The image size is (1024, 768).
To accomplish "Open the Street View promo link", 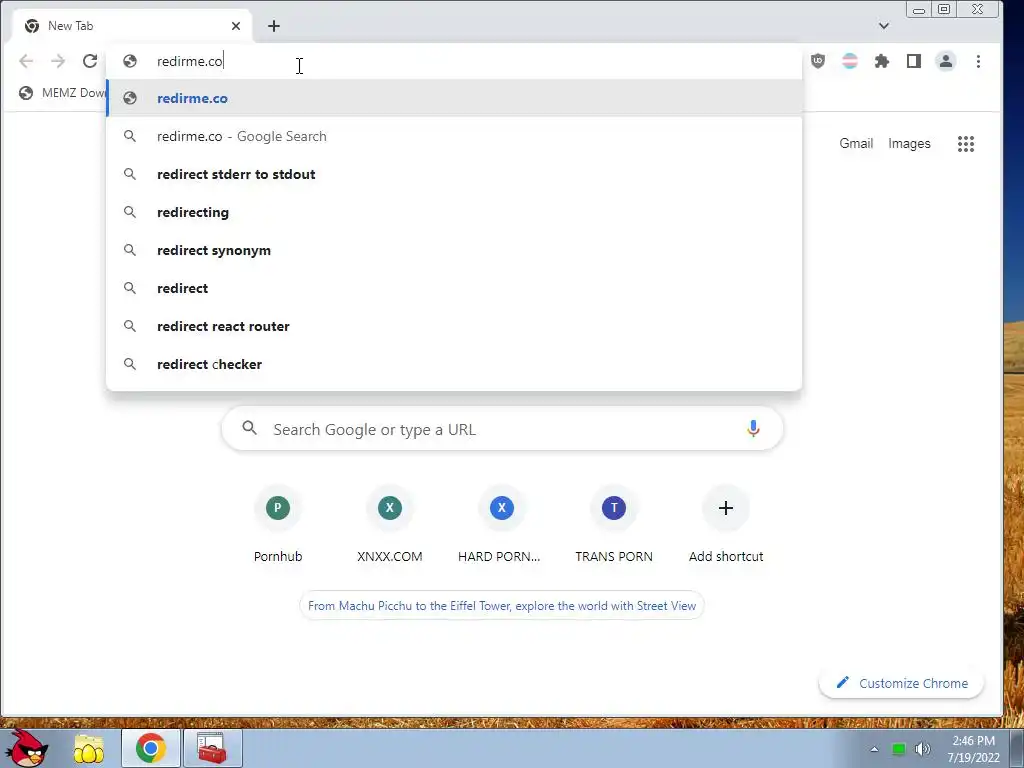I will (502, 606).
